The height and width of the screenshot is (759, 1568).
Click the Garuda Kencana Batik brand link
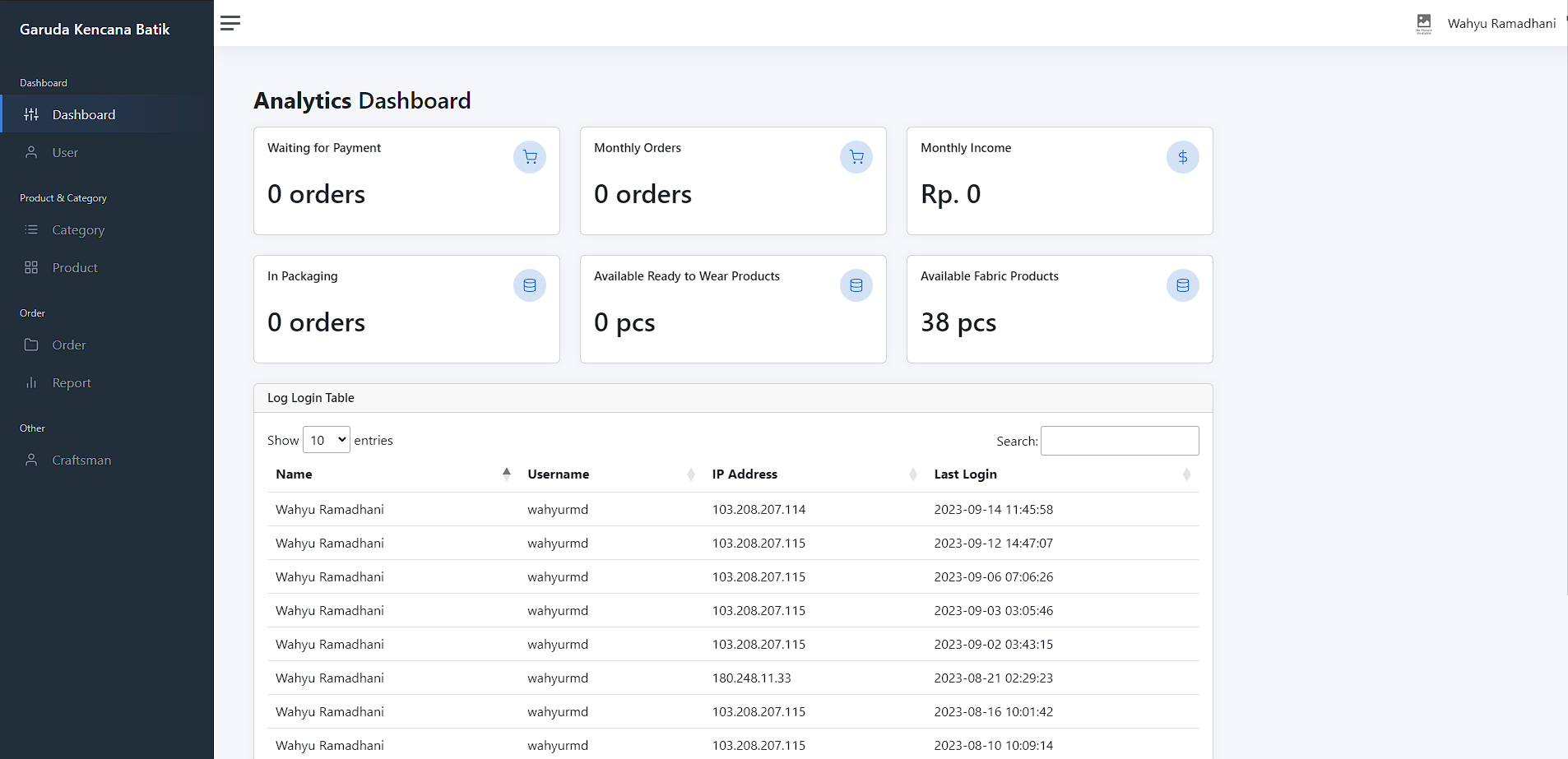point(95,30)
